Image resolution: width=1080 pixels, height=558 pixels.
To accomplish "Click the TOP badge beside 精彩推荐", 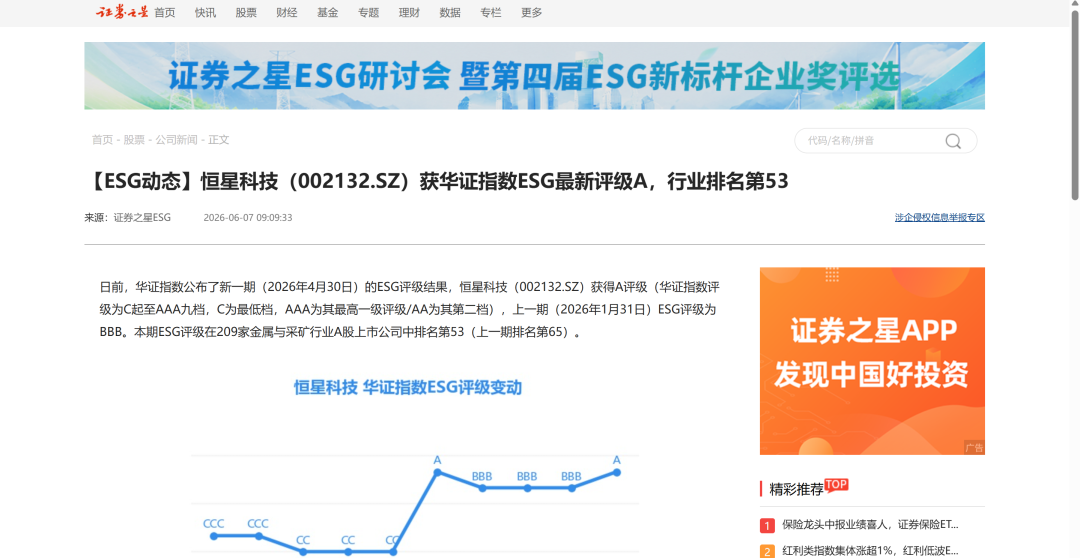I will 836,485.
